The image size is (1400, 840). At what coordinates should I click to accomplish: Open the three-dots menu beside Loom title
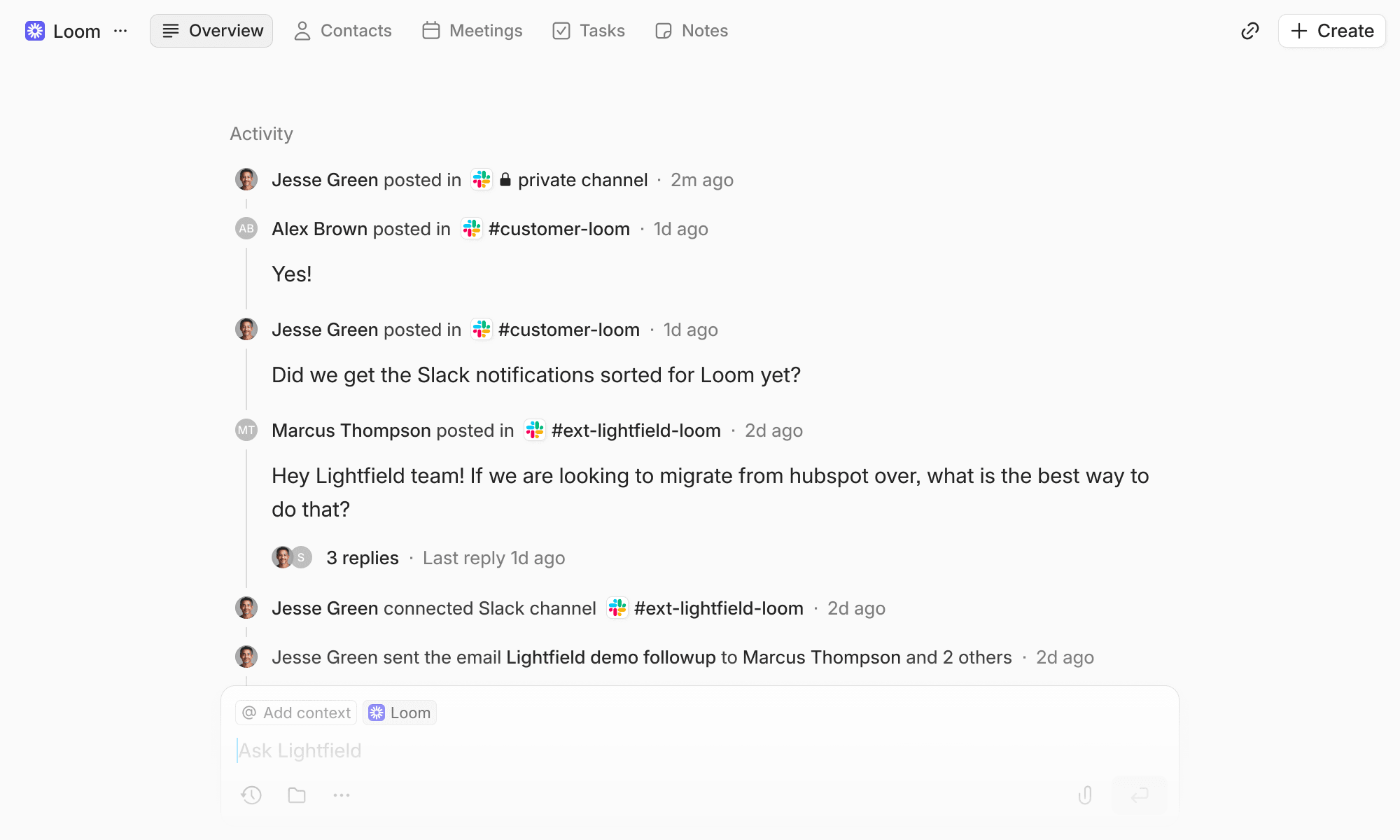(120, 31)
